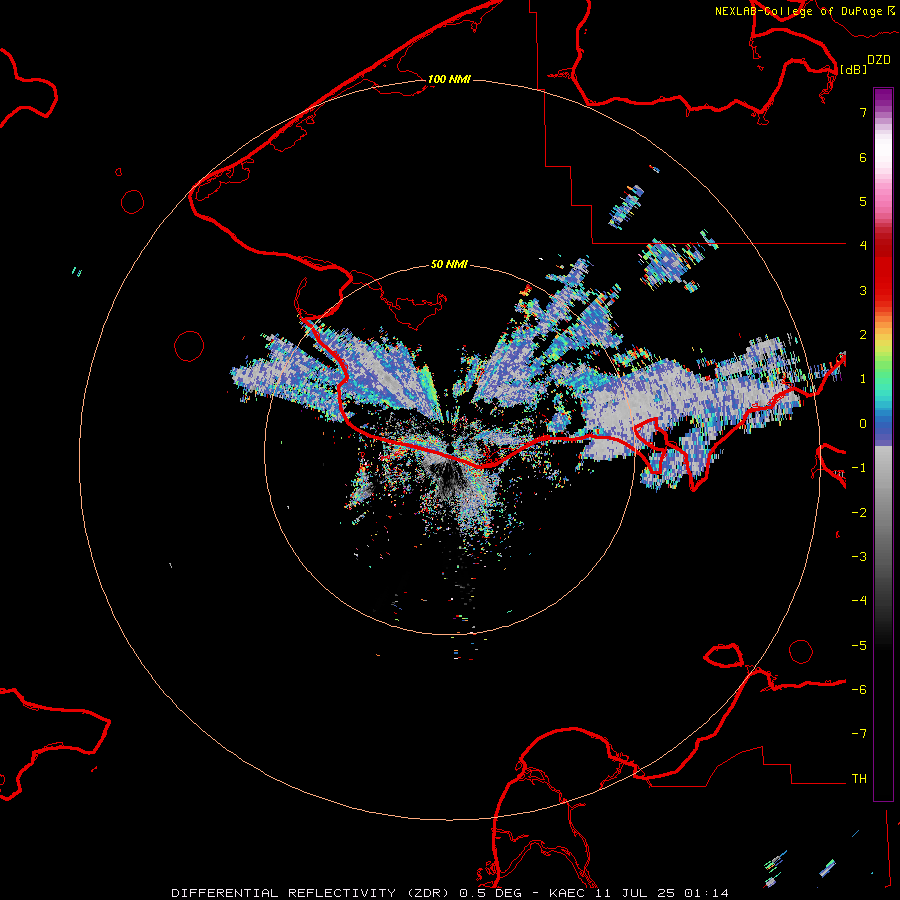900x900 pixels.
Task: Click the KAEC radar station identifier
Action: click(x=568, y=893)
